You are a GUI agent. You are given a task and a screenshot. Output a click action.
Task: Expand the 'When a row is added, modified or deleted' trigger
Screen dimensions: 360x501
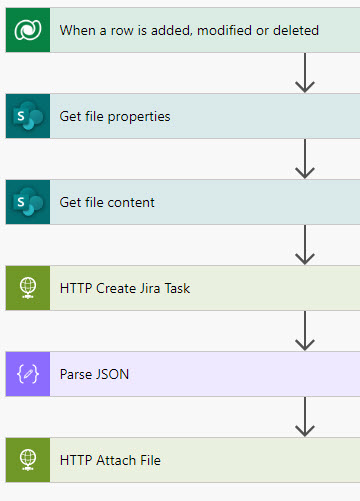point(183,30)
